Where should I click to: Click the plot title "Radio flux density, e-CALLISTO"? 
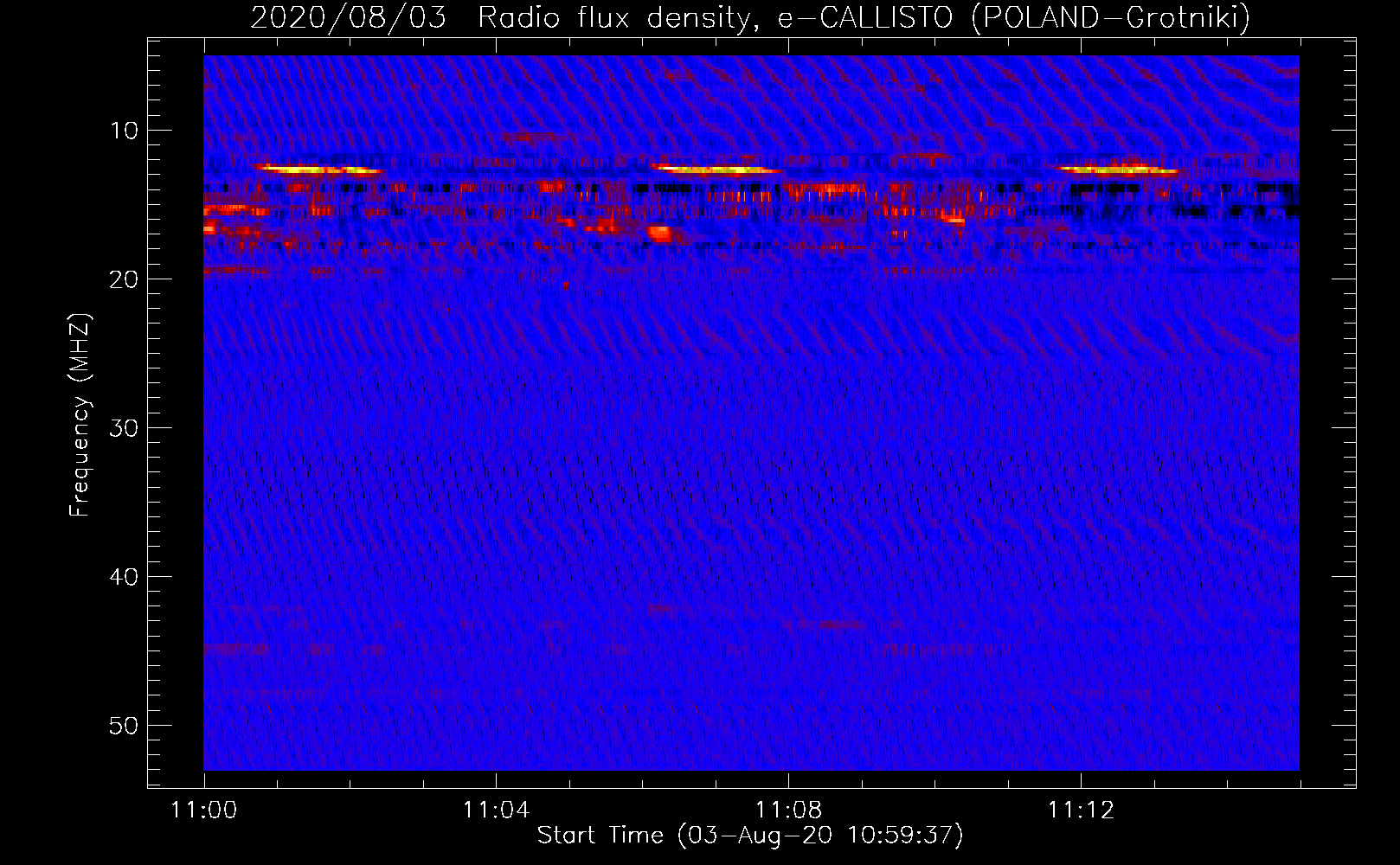click(x=716, y=17)
